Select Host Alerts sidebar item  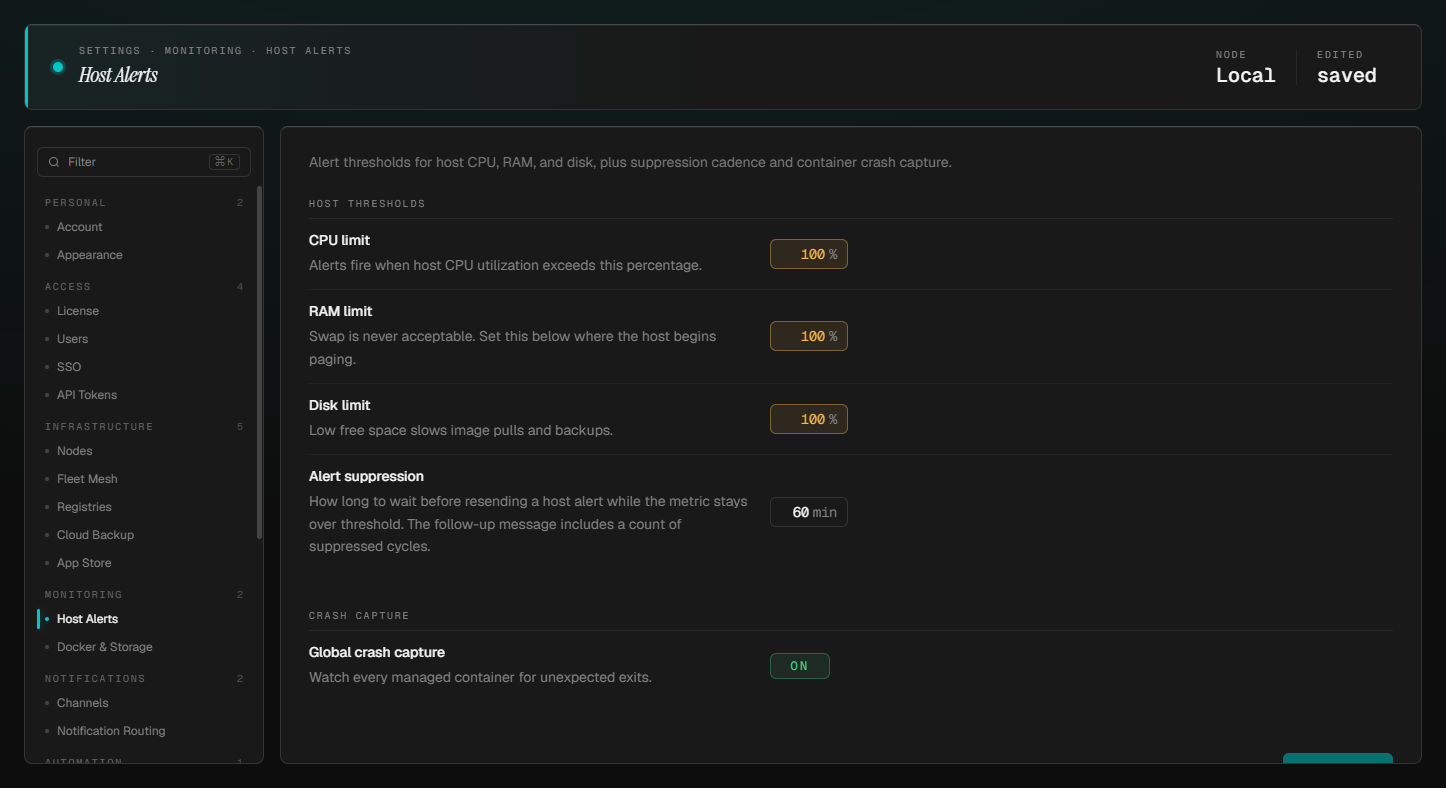tap(87, 619)
